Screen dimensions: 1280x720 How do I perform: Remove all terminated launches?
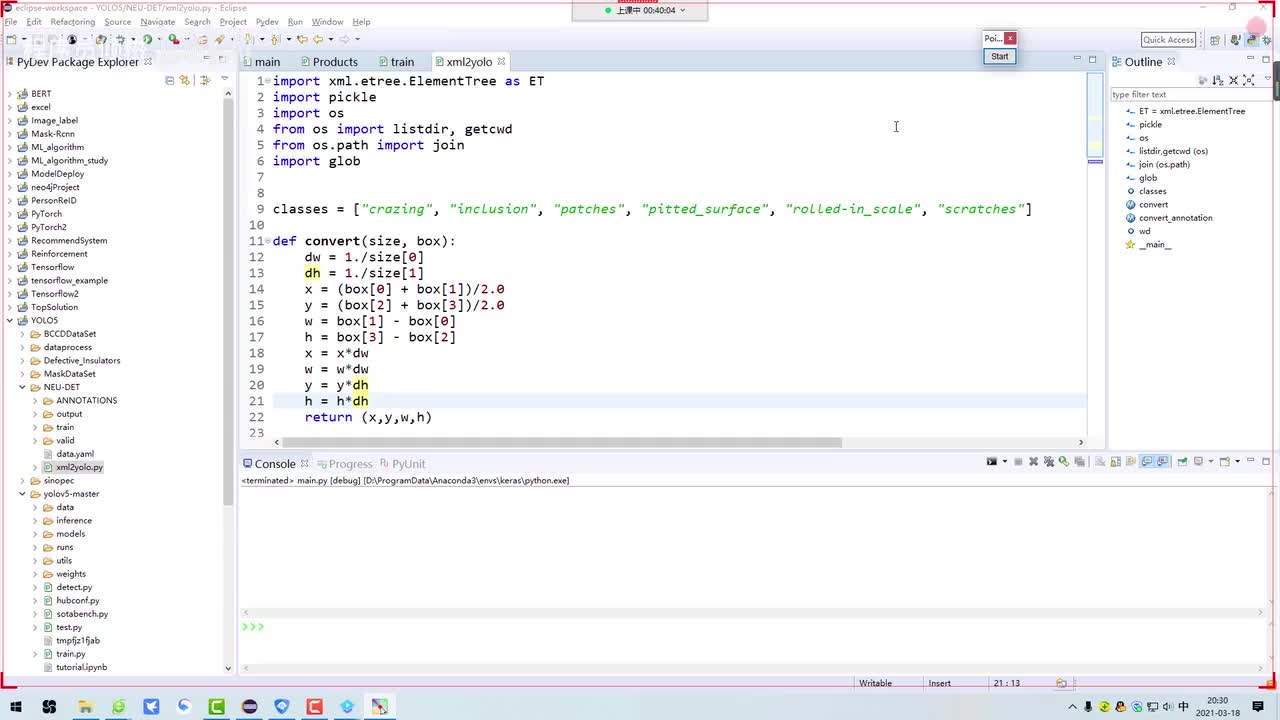(x=1048, y=462)
